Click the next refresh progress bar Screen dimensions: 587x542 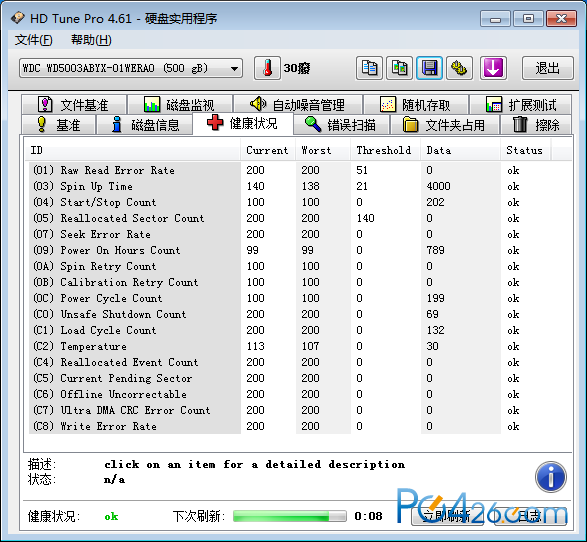pyautogui.click(x=289, y=516)
